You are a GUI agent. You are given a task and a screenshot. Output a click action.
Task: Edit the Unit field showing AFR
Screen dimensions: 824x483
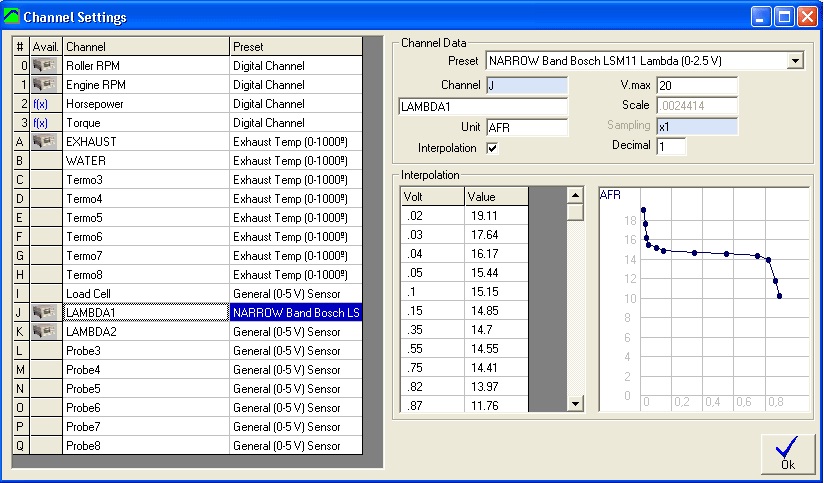526,127
